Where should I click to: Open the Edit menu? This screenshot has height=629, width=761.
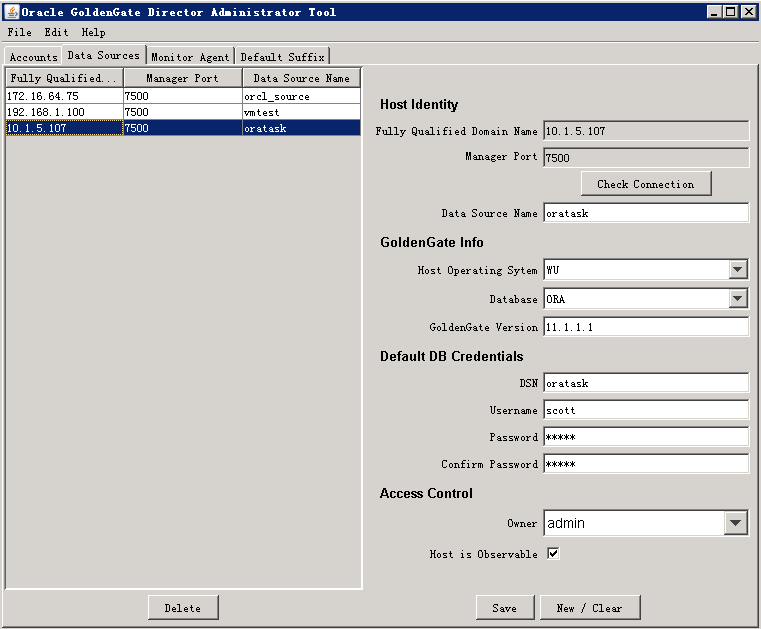56,32
